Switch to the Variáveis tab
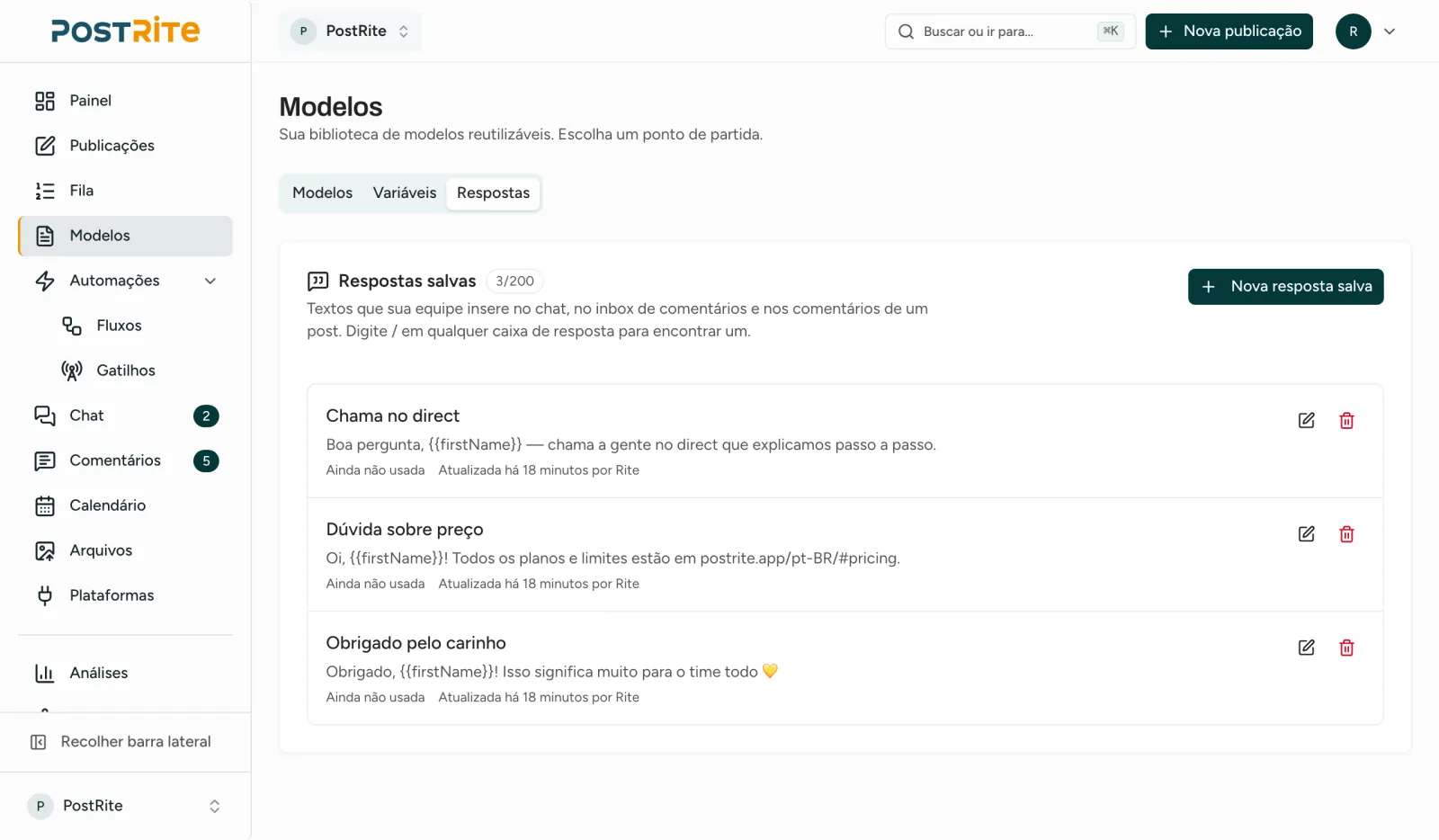 click(405, 192)
